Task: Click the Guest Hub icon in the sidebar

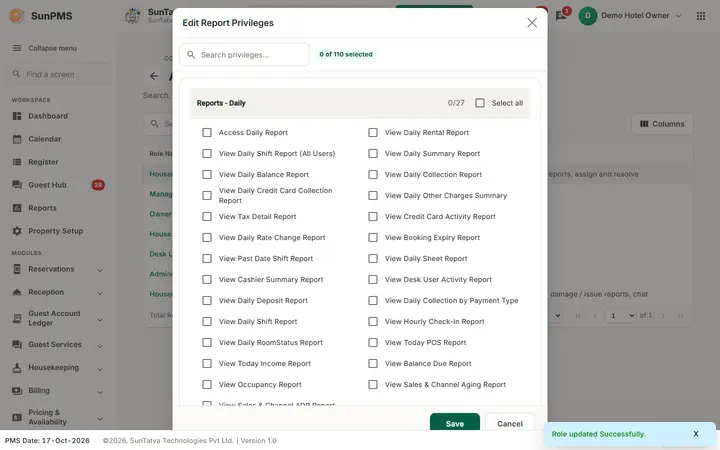Action: [17, 185]
